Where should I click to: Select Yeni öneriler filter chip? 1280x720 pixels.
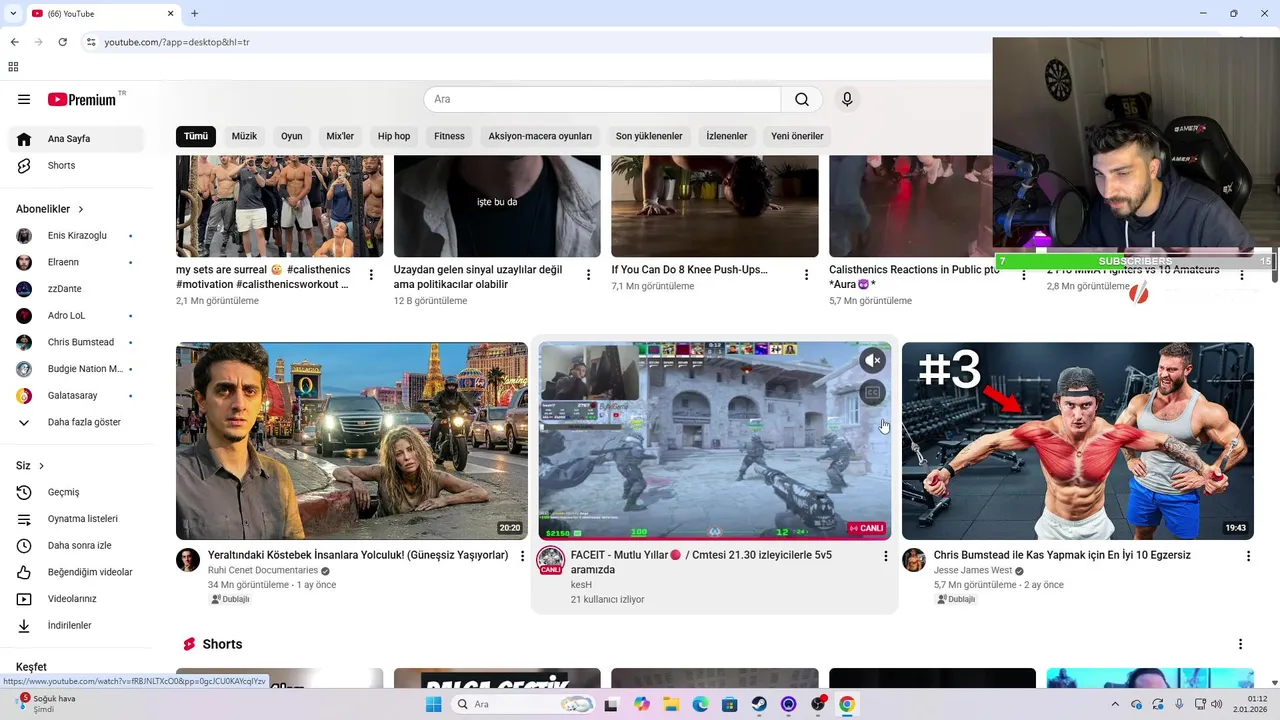797,136
